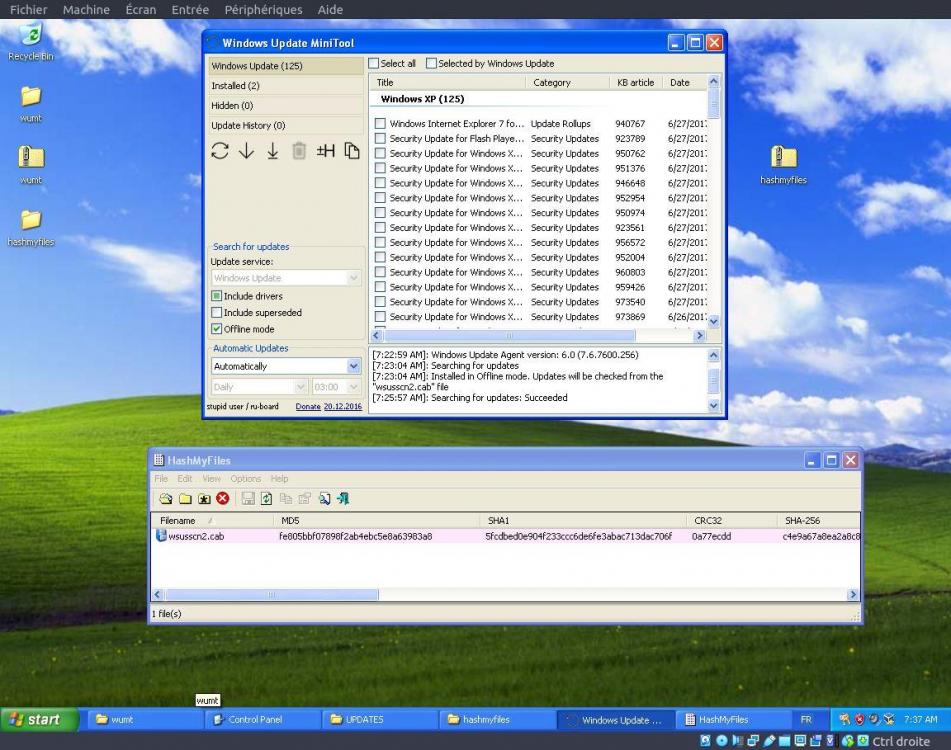Click the Download and install icon
Image resolution: width=951 pixels, height=750 pixels.
(x=272, y=150)
